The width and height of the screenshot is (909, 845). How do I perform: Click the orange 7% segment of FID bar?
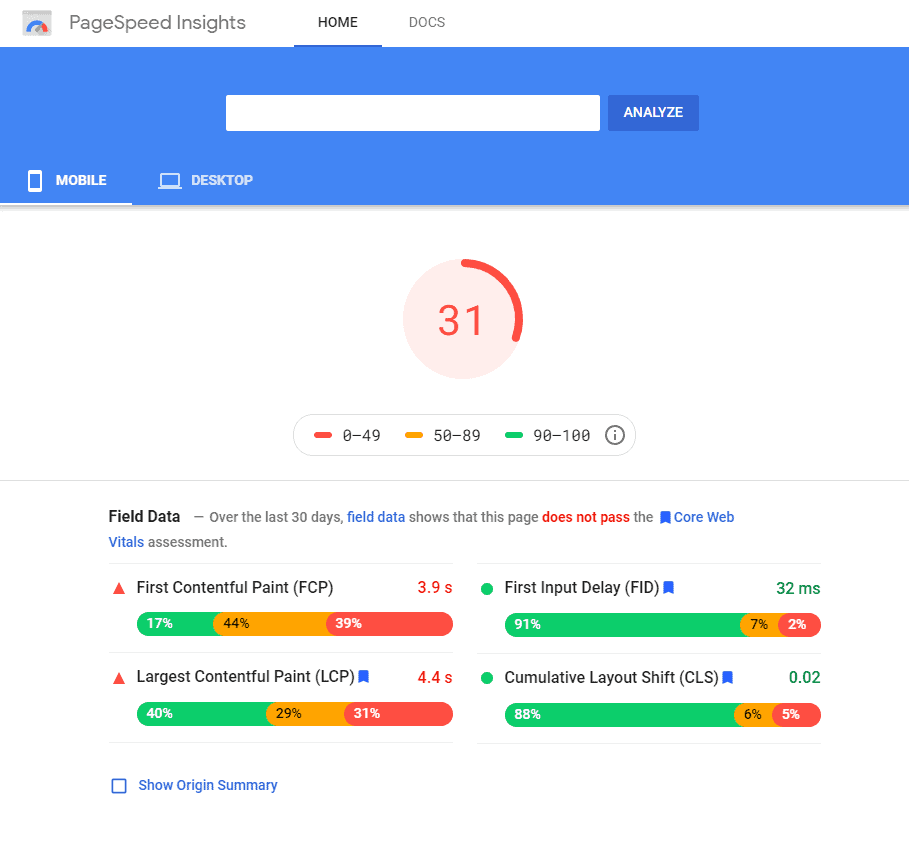759,625
